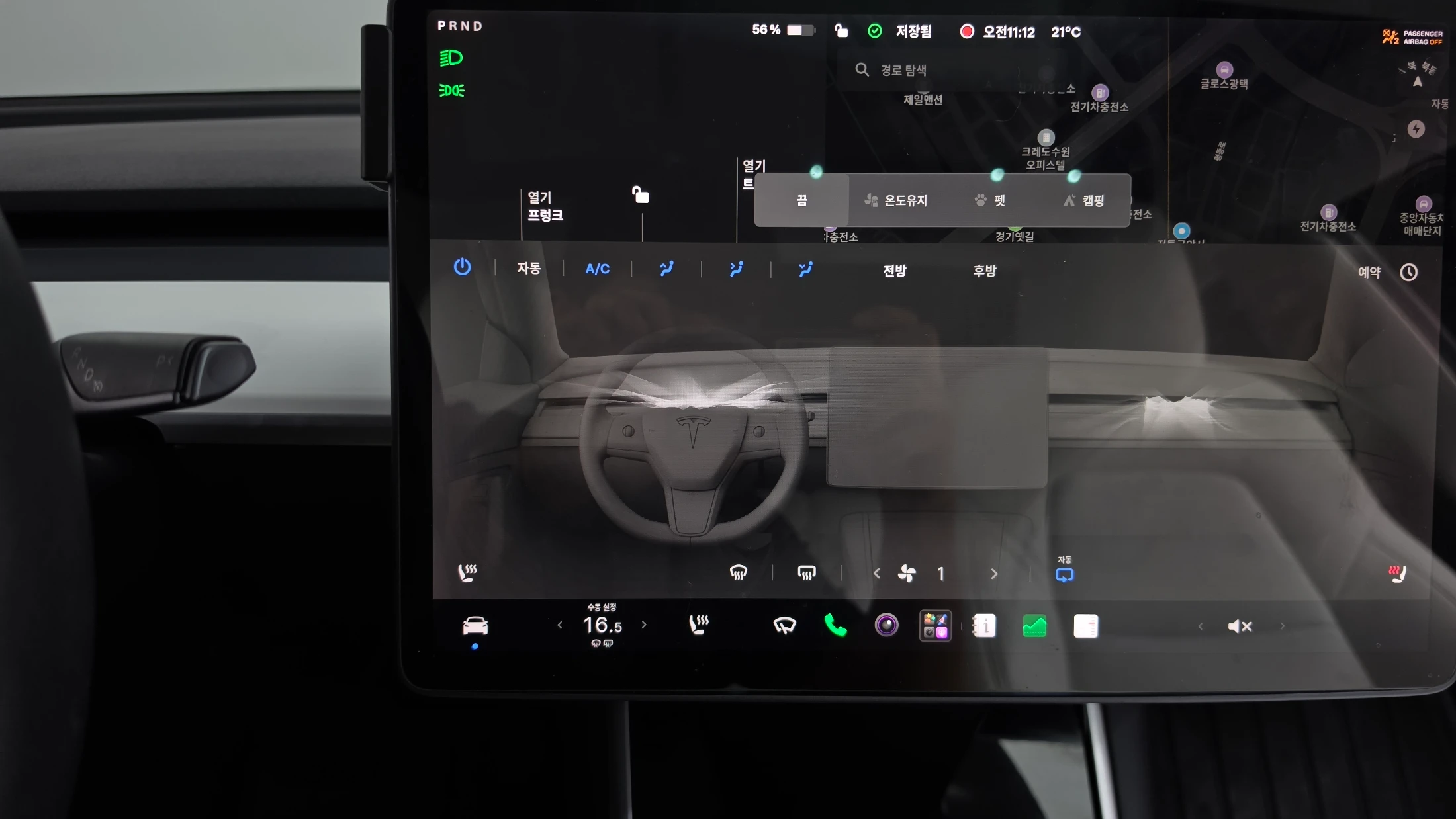Image resolution: width=1456 pixels, height=819 pixels.
Task: Select 펫 dog mode
Action: click(x=990, y=200)
